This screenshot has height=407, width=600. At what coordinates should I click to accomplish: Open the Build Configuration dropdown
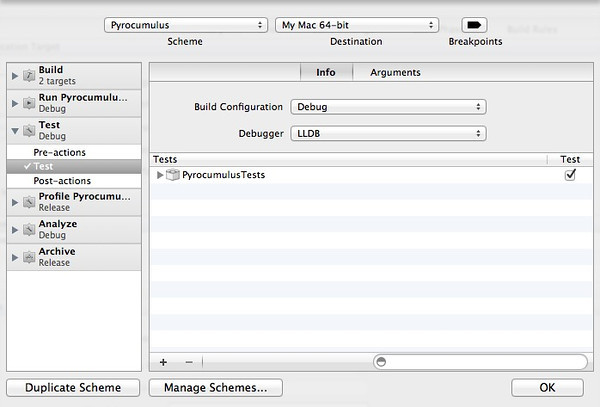[388, 107]
